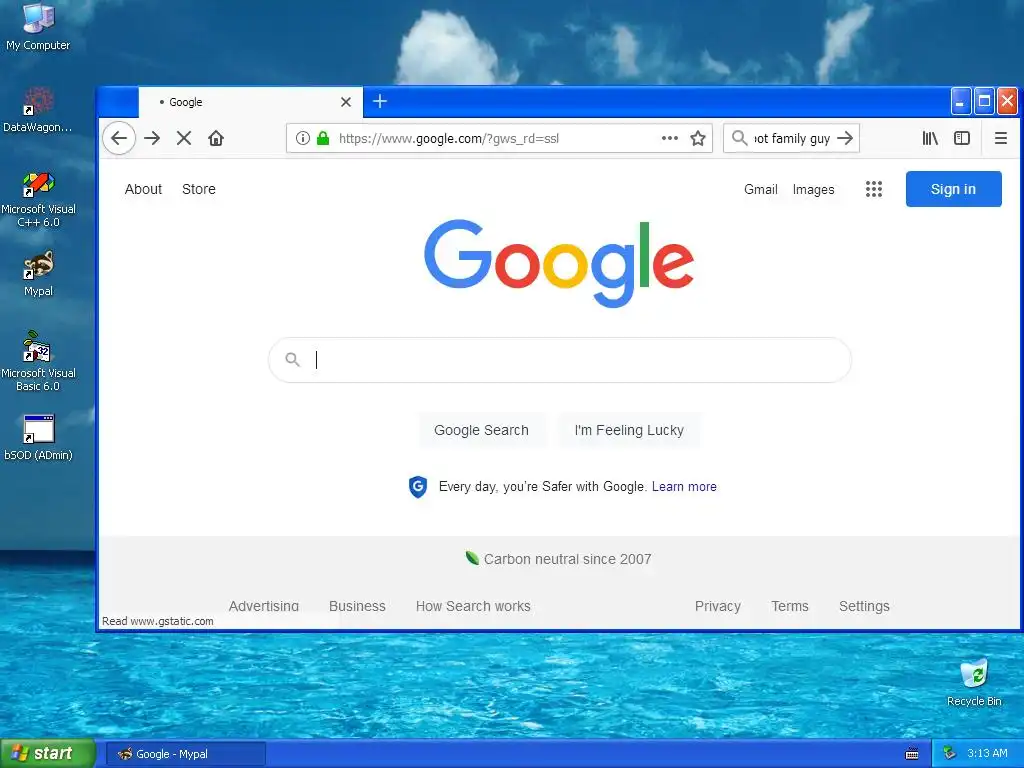This screenshot has height=768, width=1024.
Task: Click the keyboard icon in taskbar
Action: 912,754
